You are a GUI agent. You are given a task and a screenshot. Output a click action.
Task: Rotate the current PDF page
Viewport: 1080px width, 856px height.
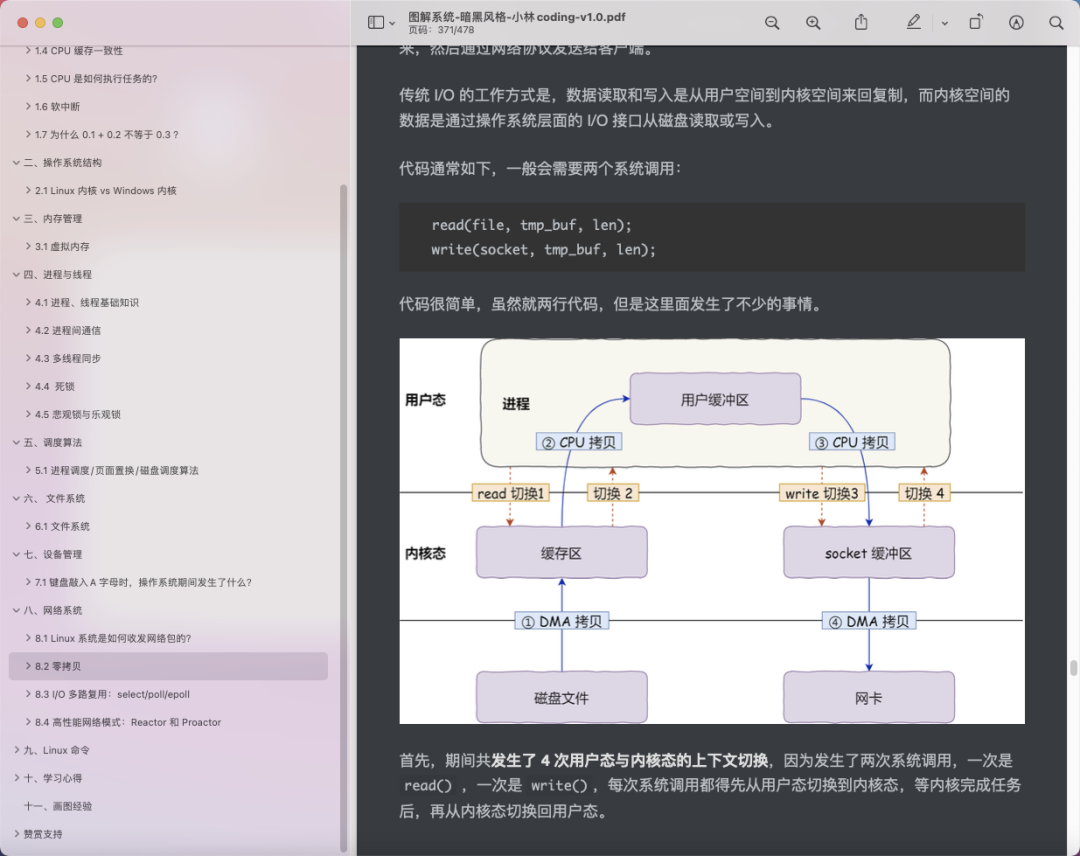coord(976,22)
